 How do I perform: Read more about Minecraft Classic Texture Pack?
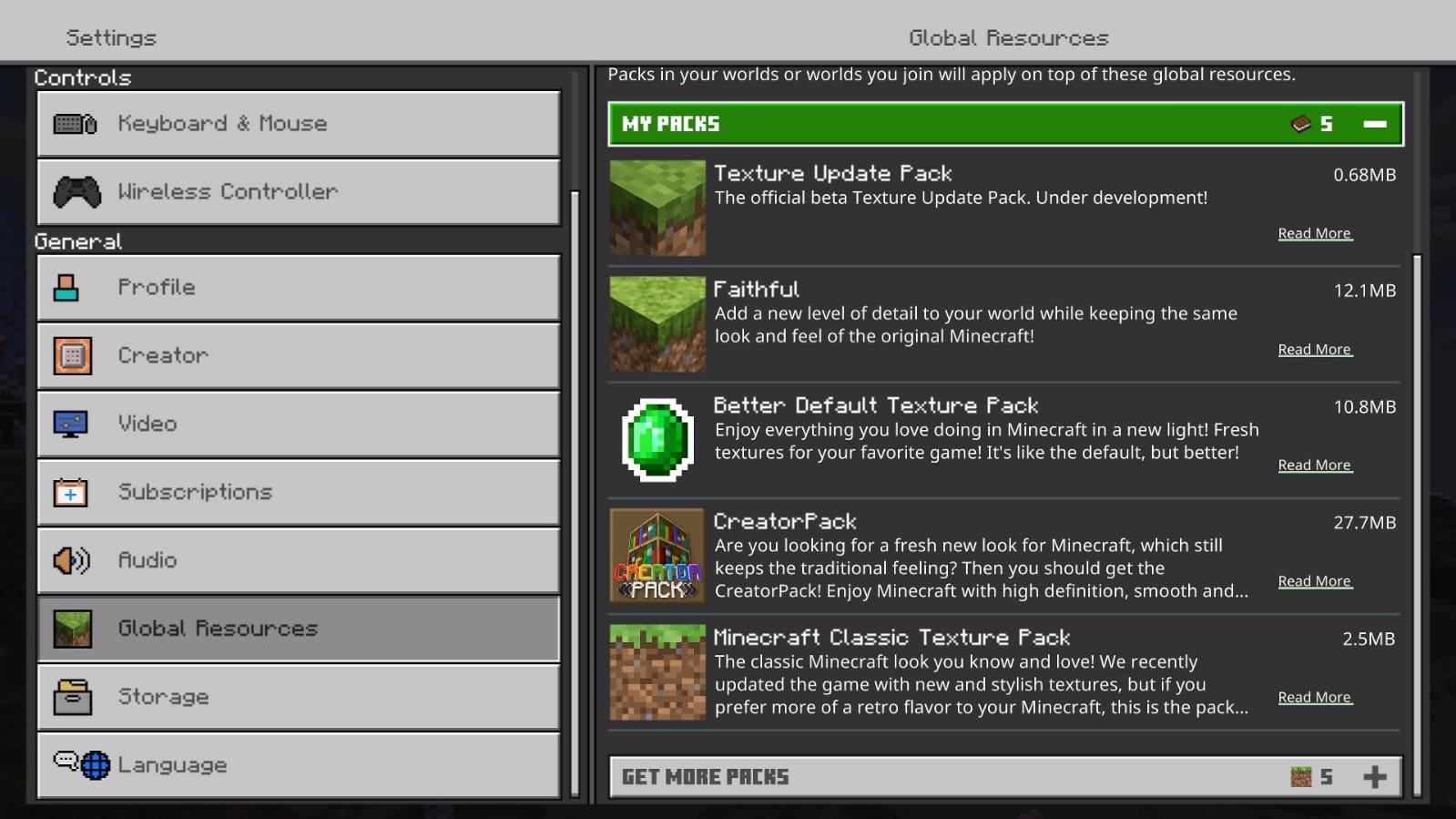(1315, 697)
